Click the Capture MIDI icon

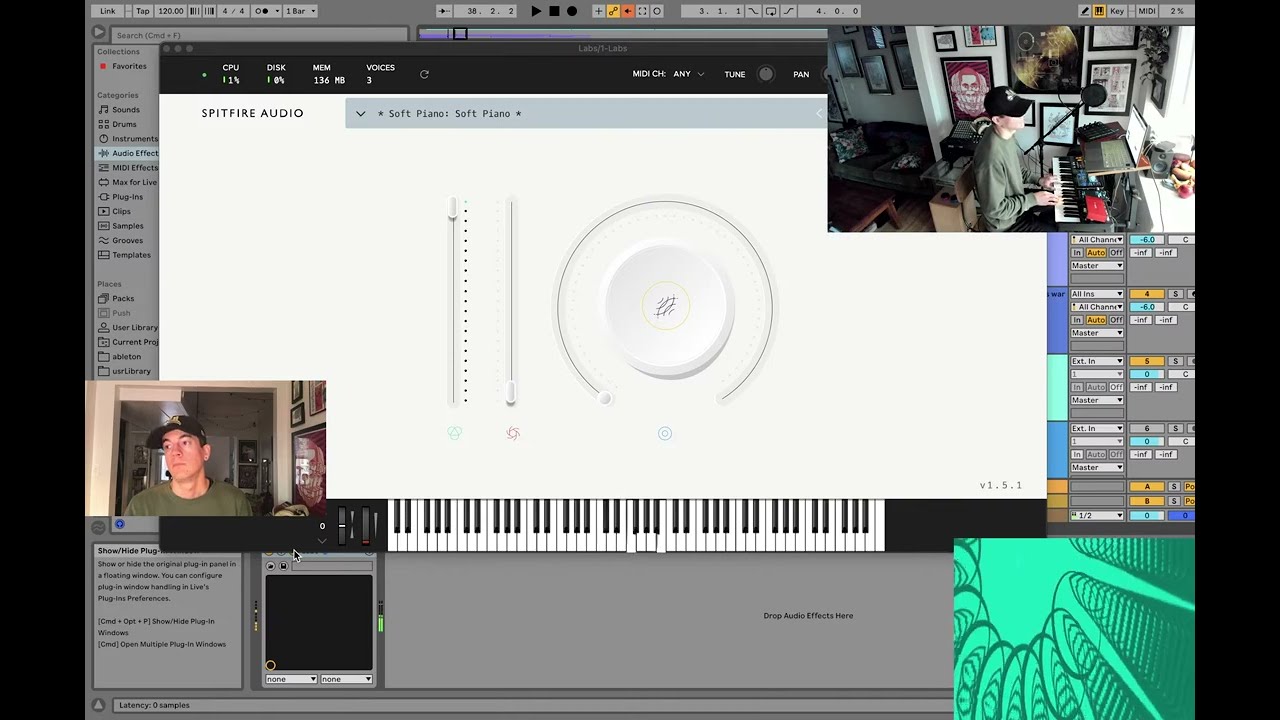click(643, 11)
